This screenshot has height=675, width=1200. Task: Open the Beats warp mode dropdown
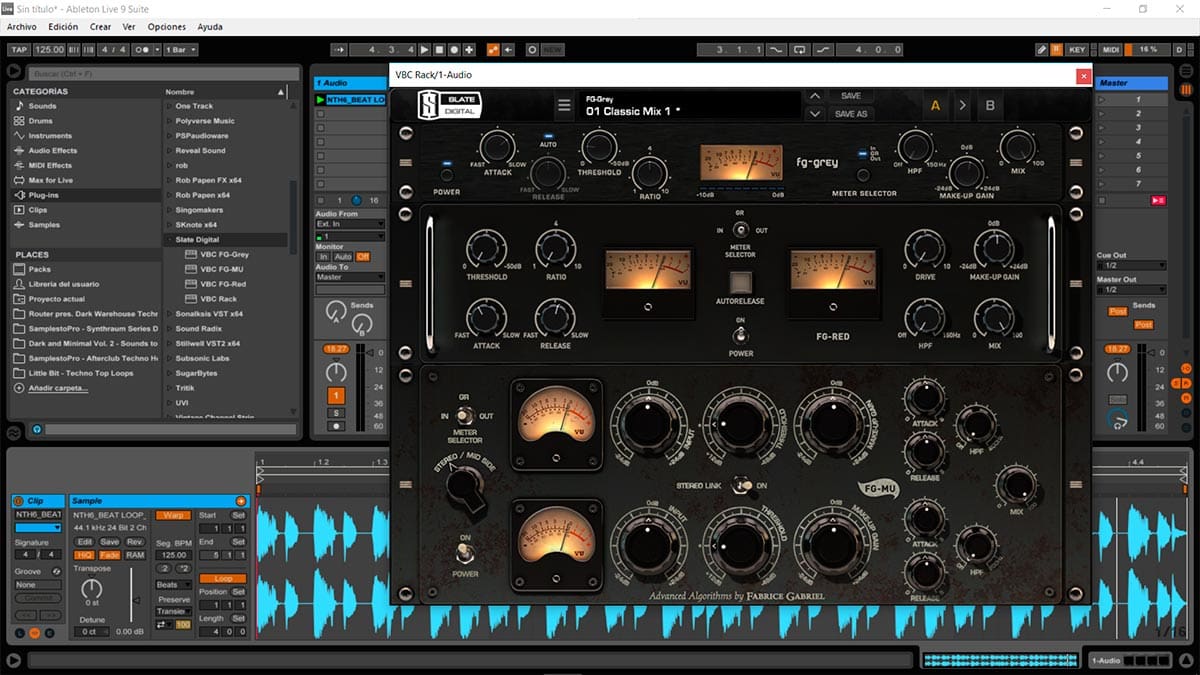coord(172,585)
